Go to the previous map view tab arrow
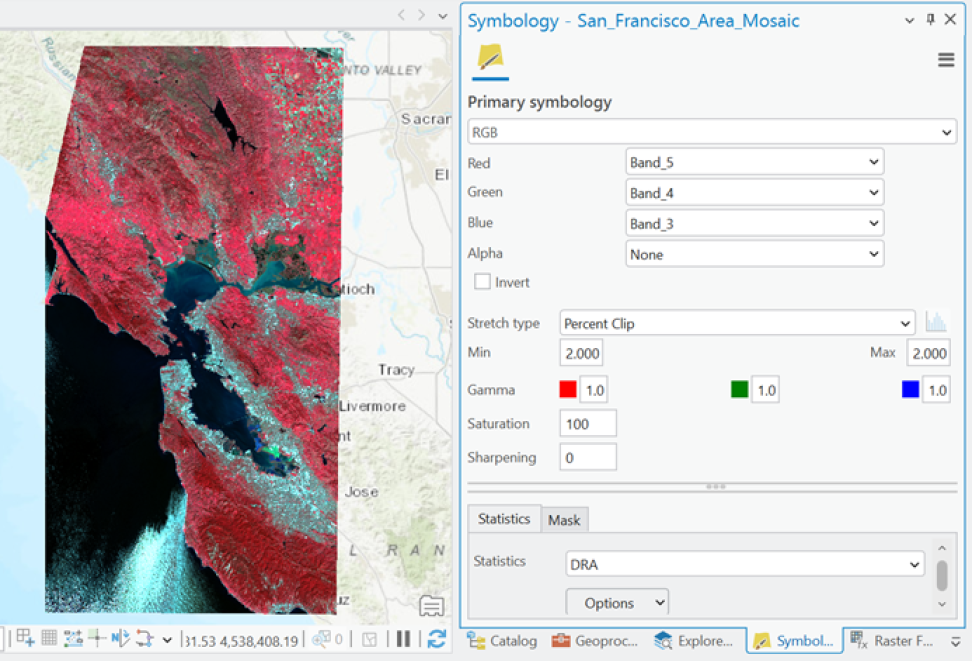The height and width of the screenshot is (661, 972). click(x=402, y=15)
